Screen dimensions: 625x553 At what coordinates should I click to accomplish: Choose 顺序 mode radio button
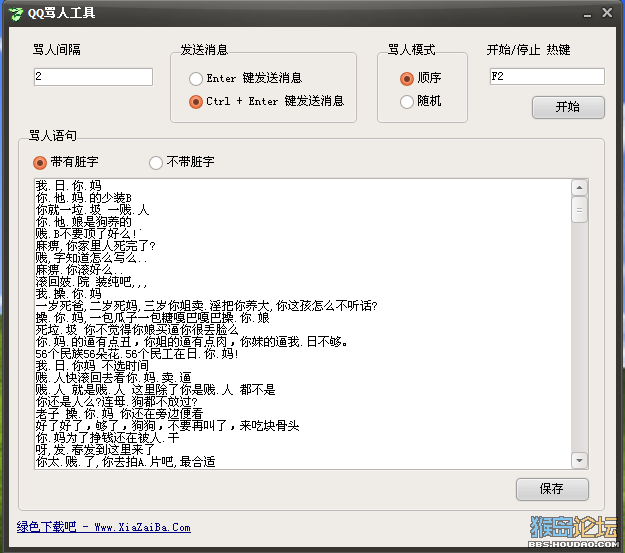pyautogui.click(x=421, y=78)
